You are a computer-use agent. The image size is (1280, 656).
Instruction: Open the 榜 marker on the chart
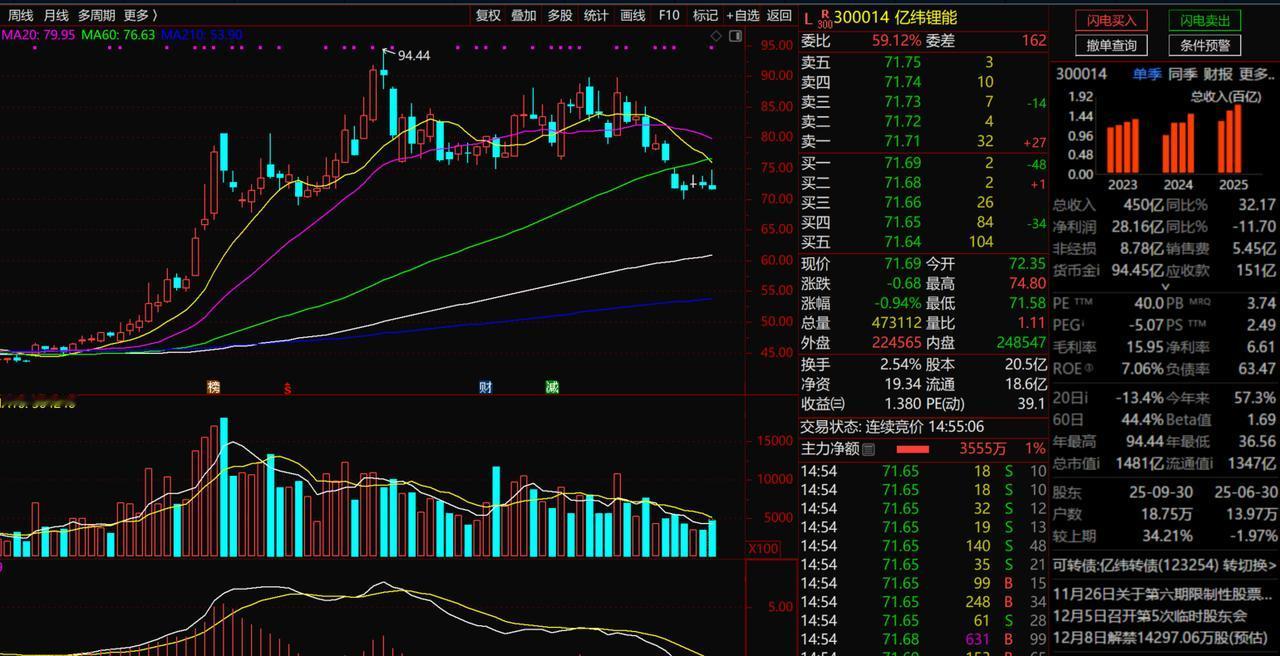(213, 387)
